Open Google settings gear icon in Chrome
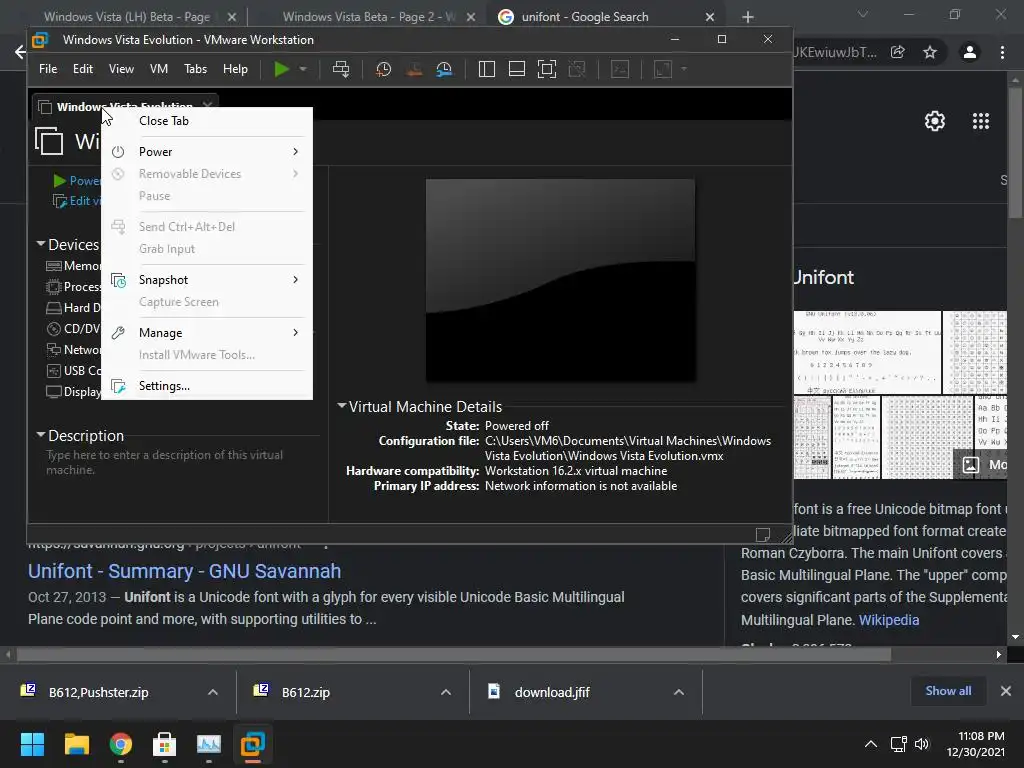Viewport: 1024px width, 768px height. coord(935,121)
